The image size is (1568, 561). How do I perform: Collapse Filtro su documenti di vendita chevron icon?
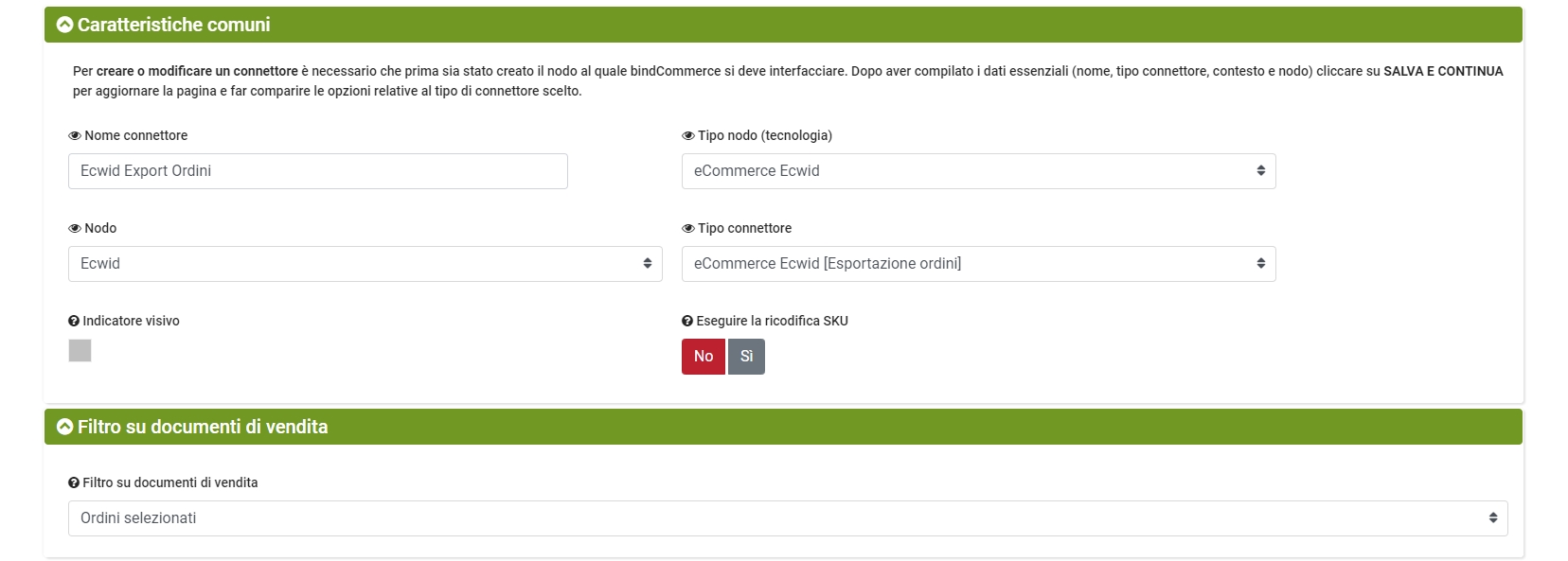click(64, 427)
